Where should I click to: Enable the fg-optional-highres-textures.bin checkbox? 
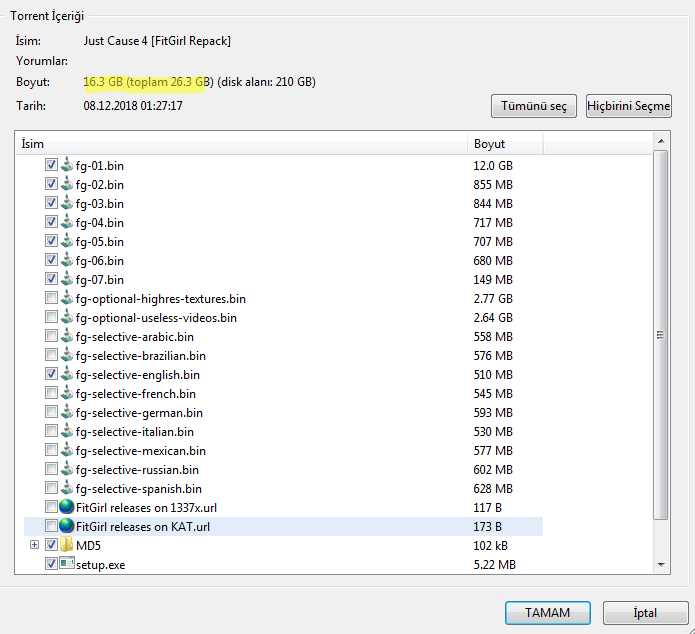[51, 298]
